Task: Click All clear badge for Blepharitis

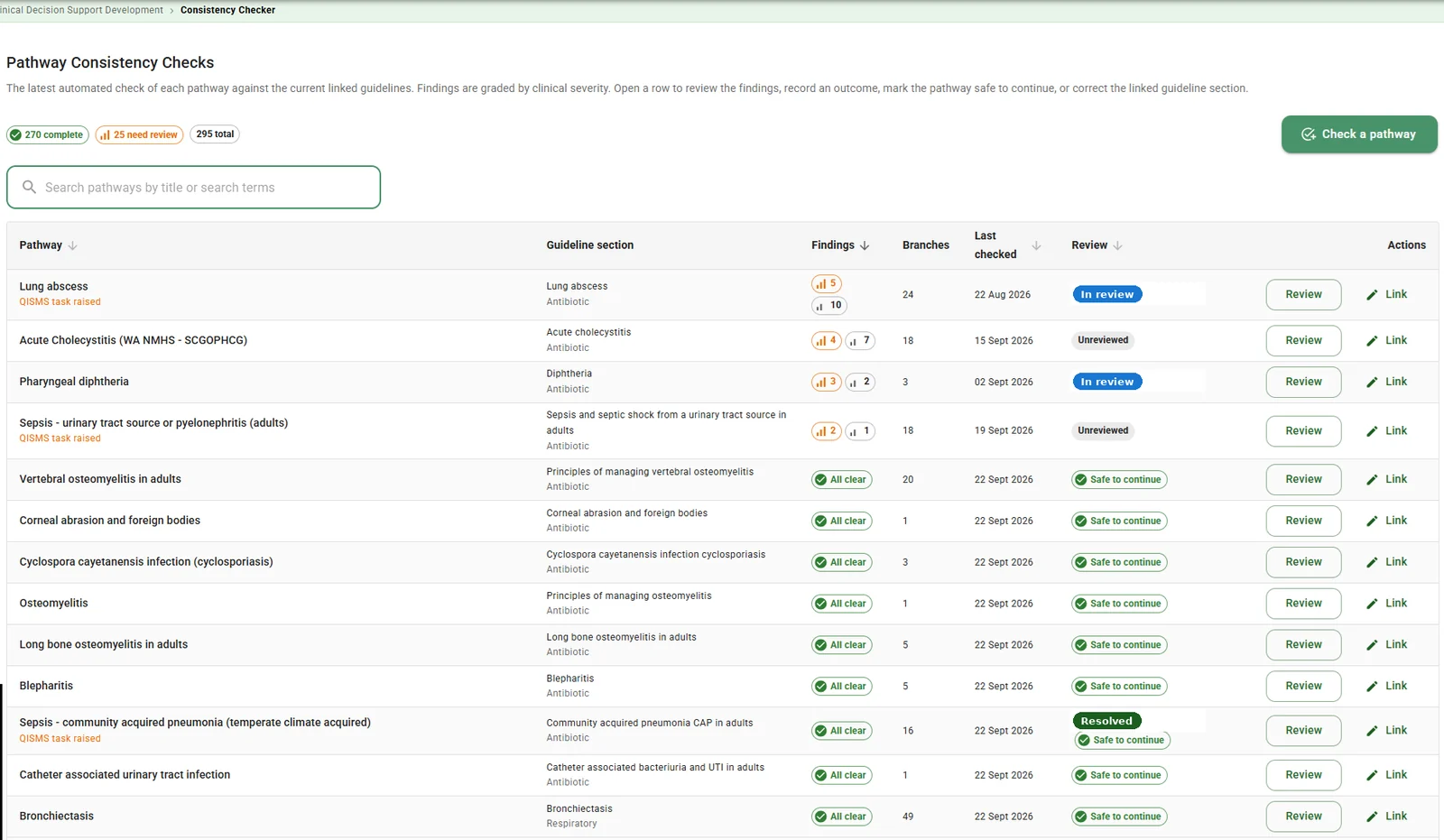Action: pos(841,687)
